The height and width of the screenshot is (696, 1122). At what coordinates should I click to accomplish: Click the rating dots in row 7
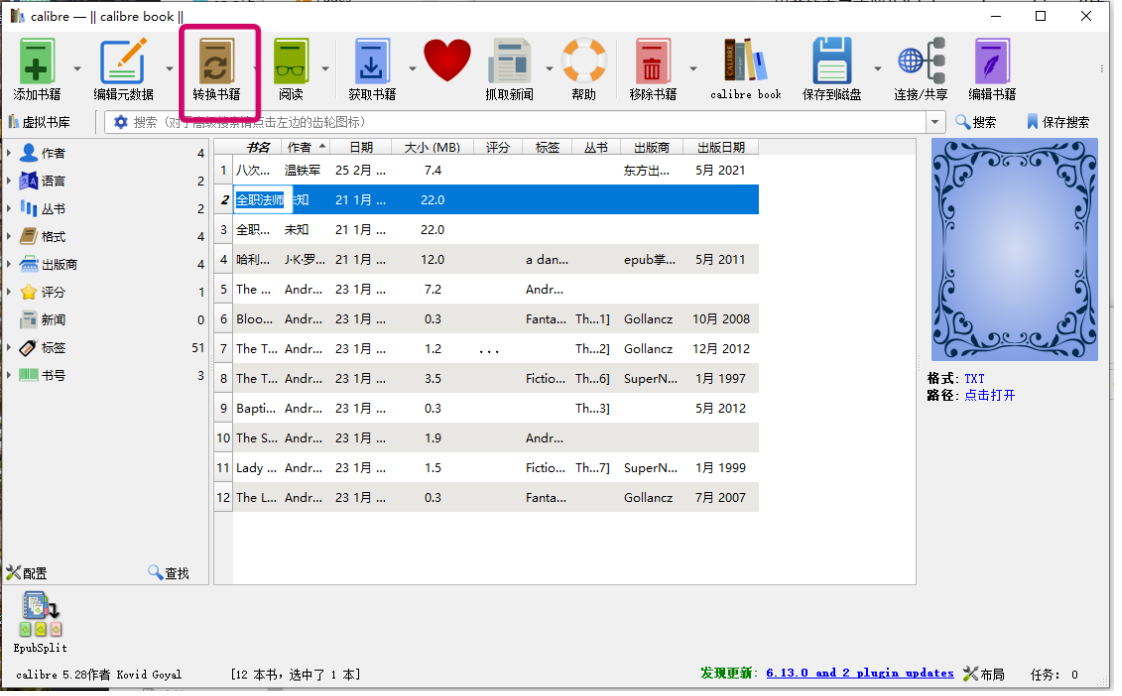click(489, 351)
